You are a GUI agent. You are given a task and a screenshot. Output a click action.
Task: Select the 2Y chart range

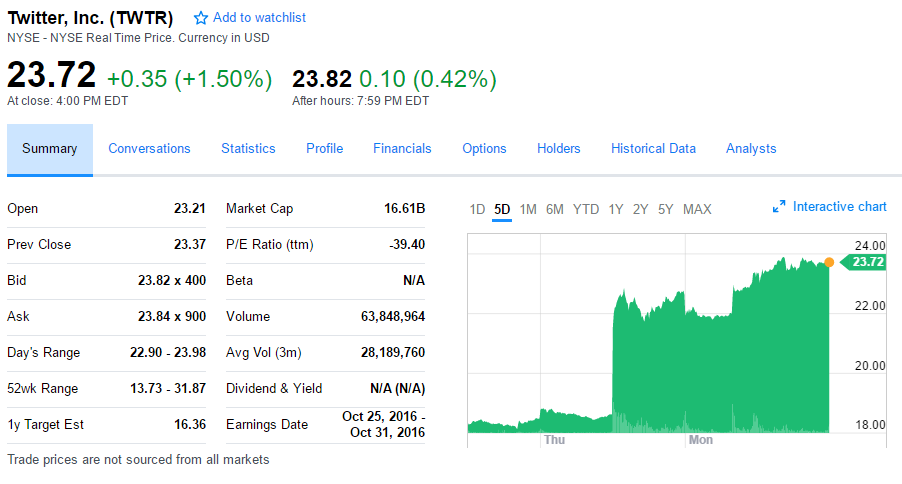(640, 209)
